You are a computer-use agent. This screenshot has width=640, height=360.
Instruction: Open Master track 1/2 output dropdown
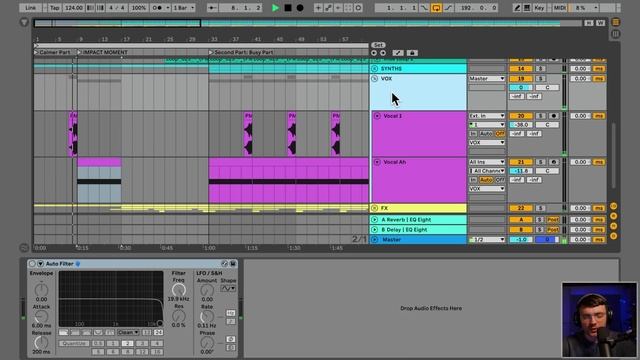coord(487,240)
